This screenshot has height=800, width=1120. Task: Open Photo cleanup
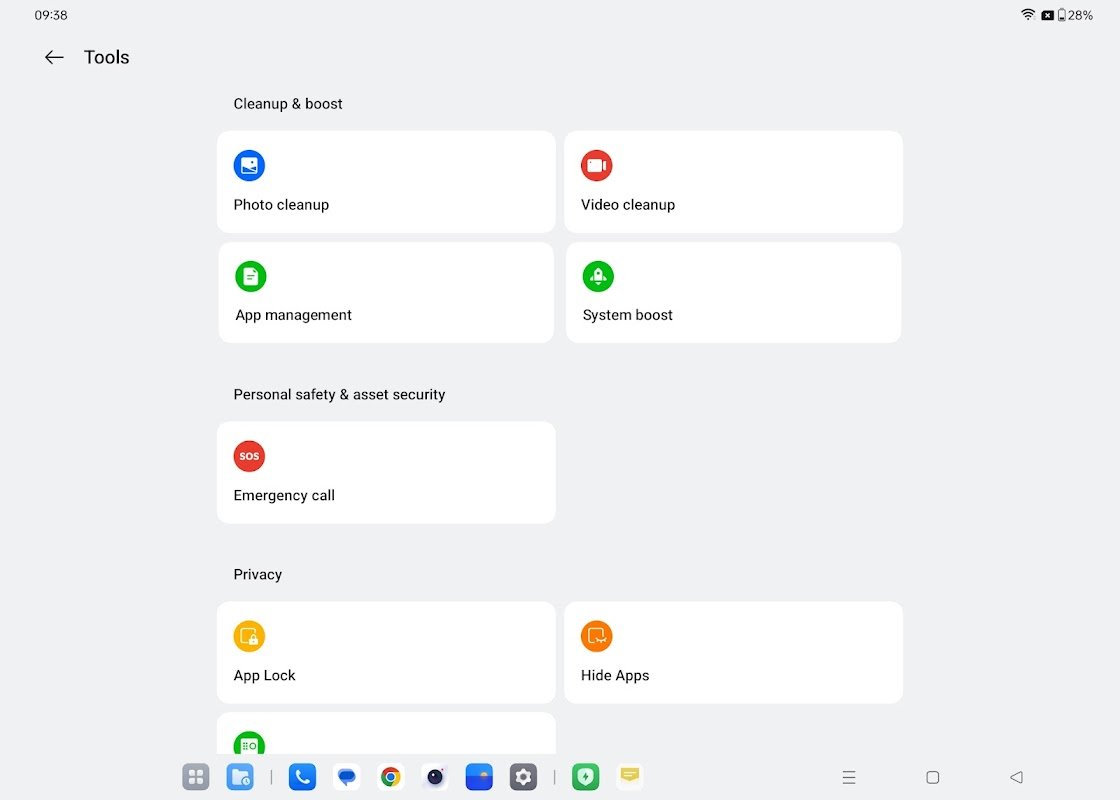point(386,181)
